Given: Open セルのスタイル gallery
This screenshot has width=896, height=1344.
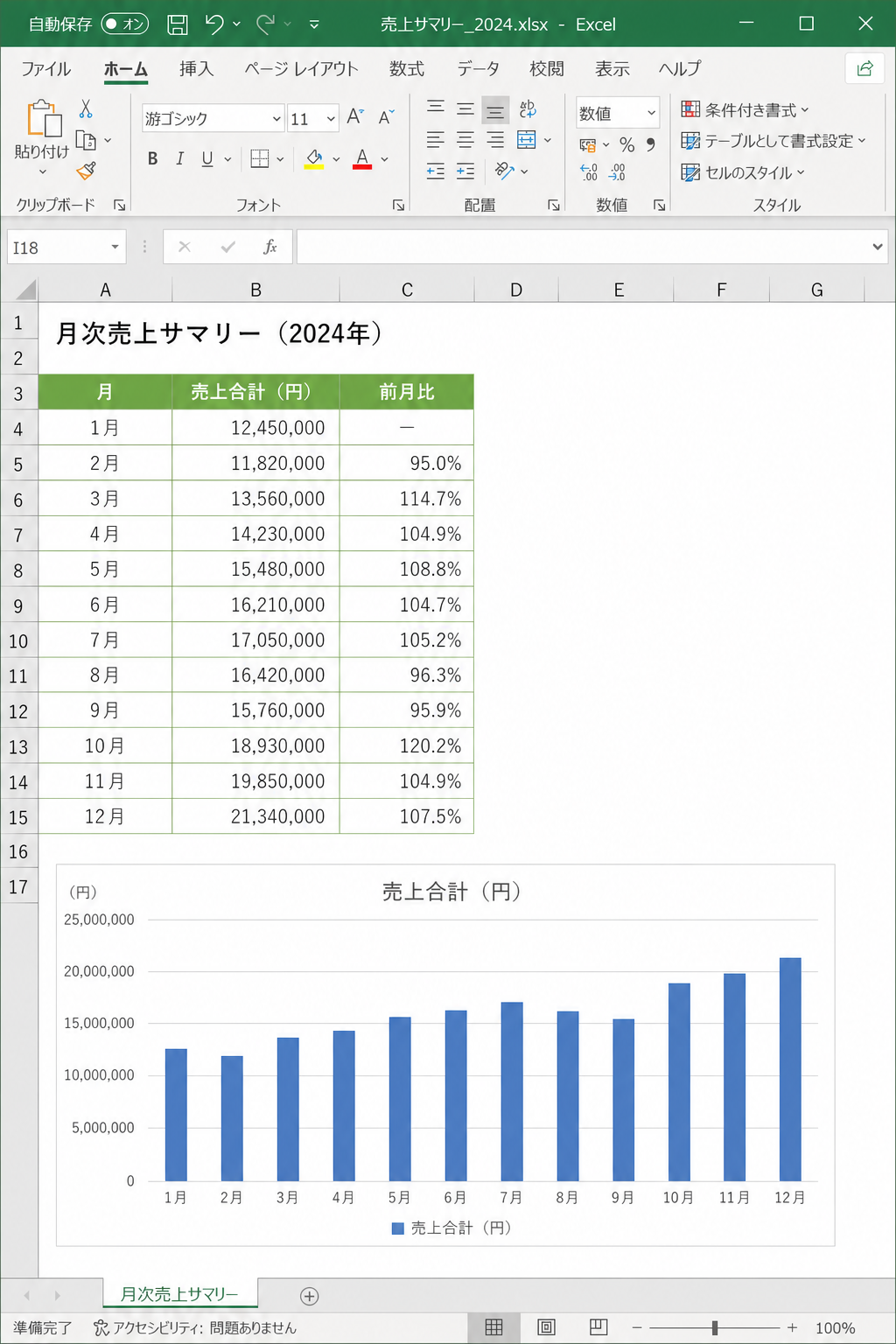Looking at the screenshot, I should coord(743,172).
